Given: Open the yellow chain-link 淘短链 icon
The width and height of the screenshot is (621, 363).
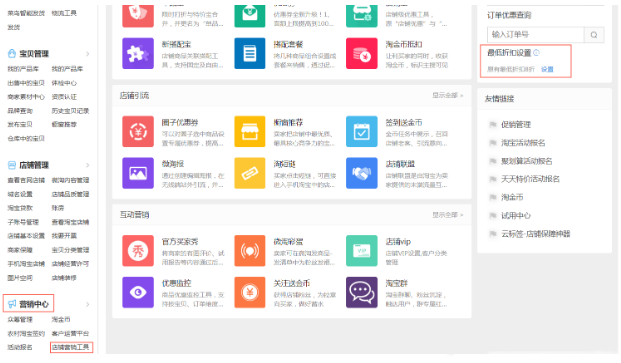Looking at the screenshot, I should coord(250,173).
